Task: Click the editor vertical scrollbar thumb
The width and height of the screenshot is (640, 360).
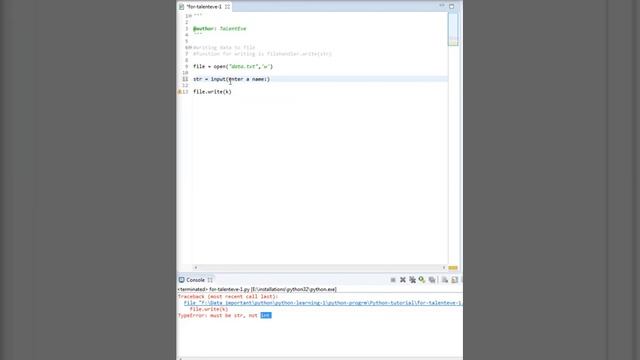Action: pyautogui.click(x=453, y=29)
